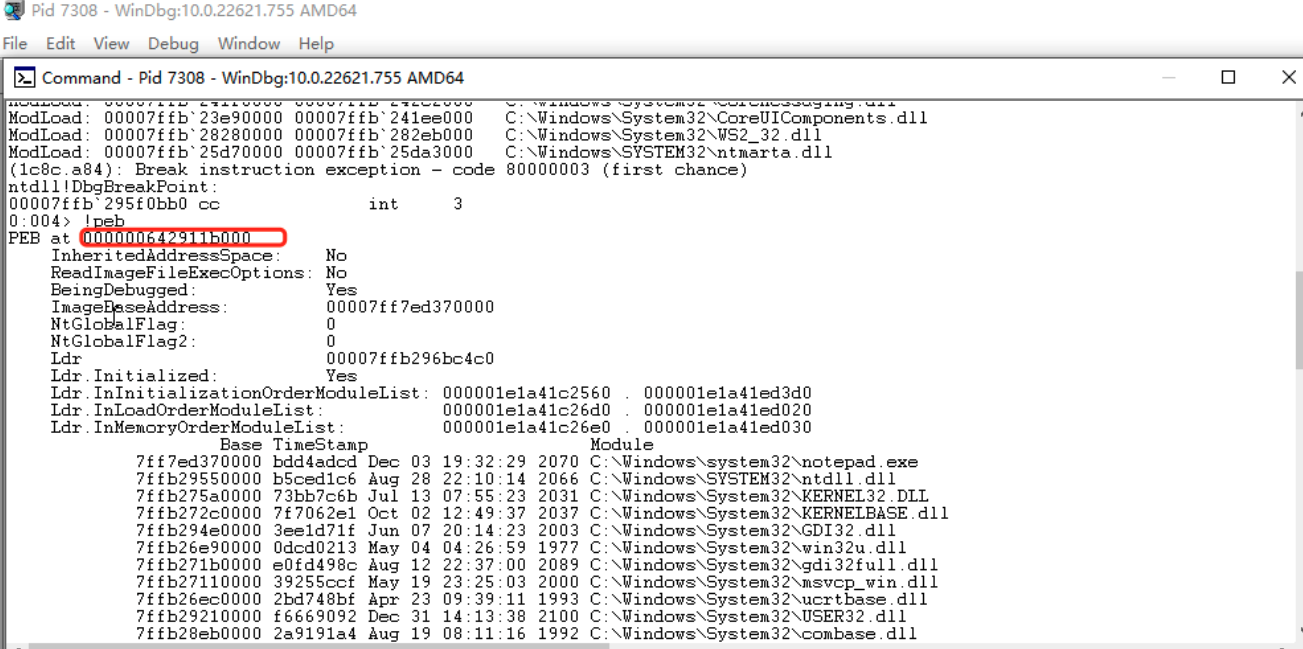1303x649 pixels.
Task: Click the address 000001e1a41ed3d0
Action: (x=728, y=393)
